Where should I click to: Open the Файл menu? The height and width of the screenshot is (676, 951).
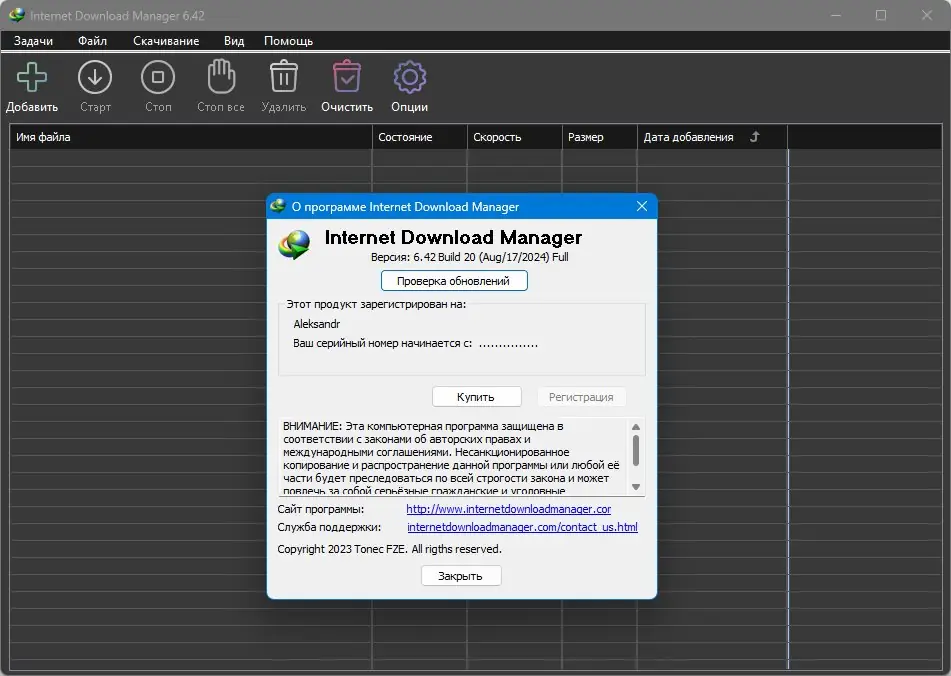pyautogui.click(x=92, y=41)
